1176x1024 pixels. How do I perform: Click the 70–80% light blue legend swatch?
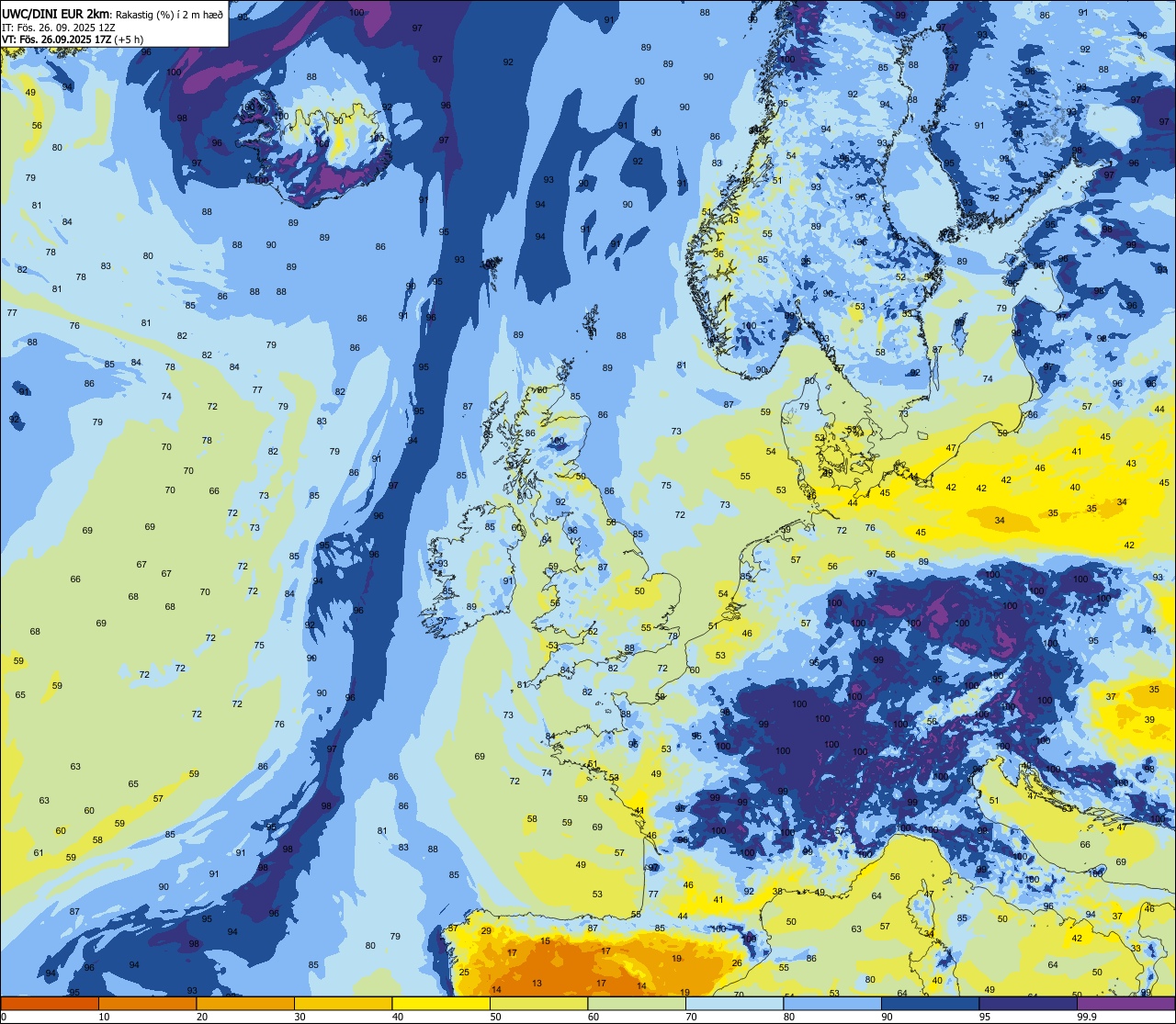click(734, 1003)
